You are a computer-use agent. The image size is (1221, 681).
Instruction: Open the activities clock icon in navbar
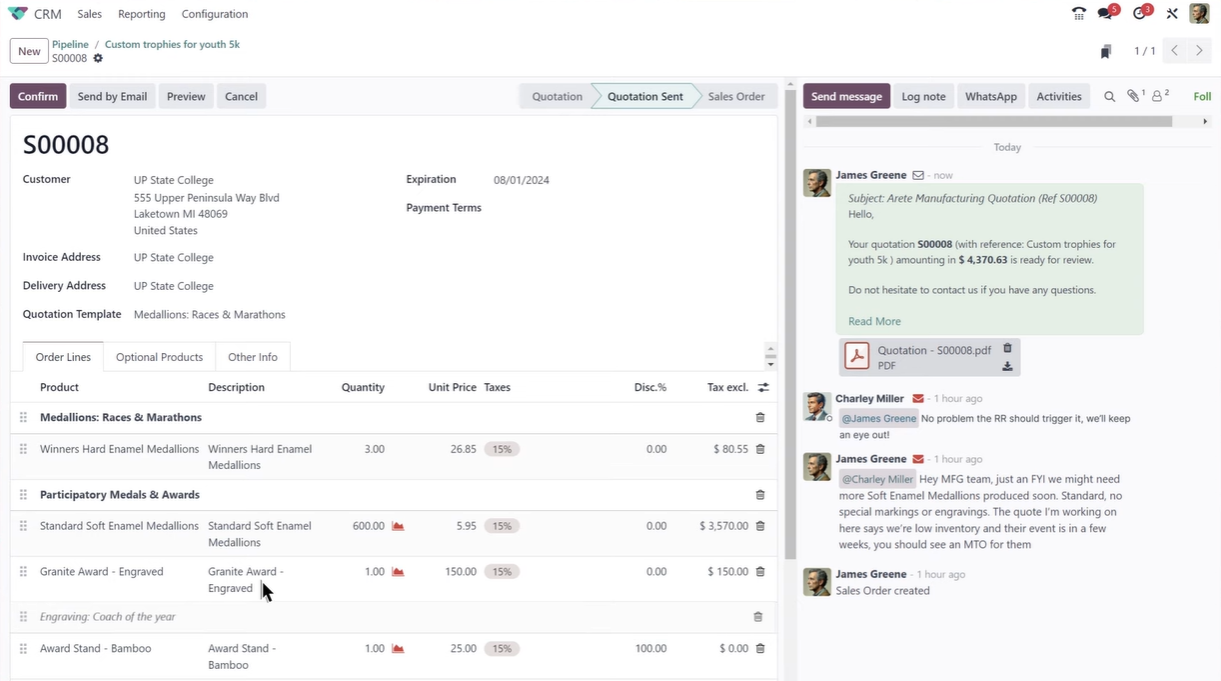(x=1140, y=14)
